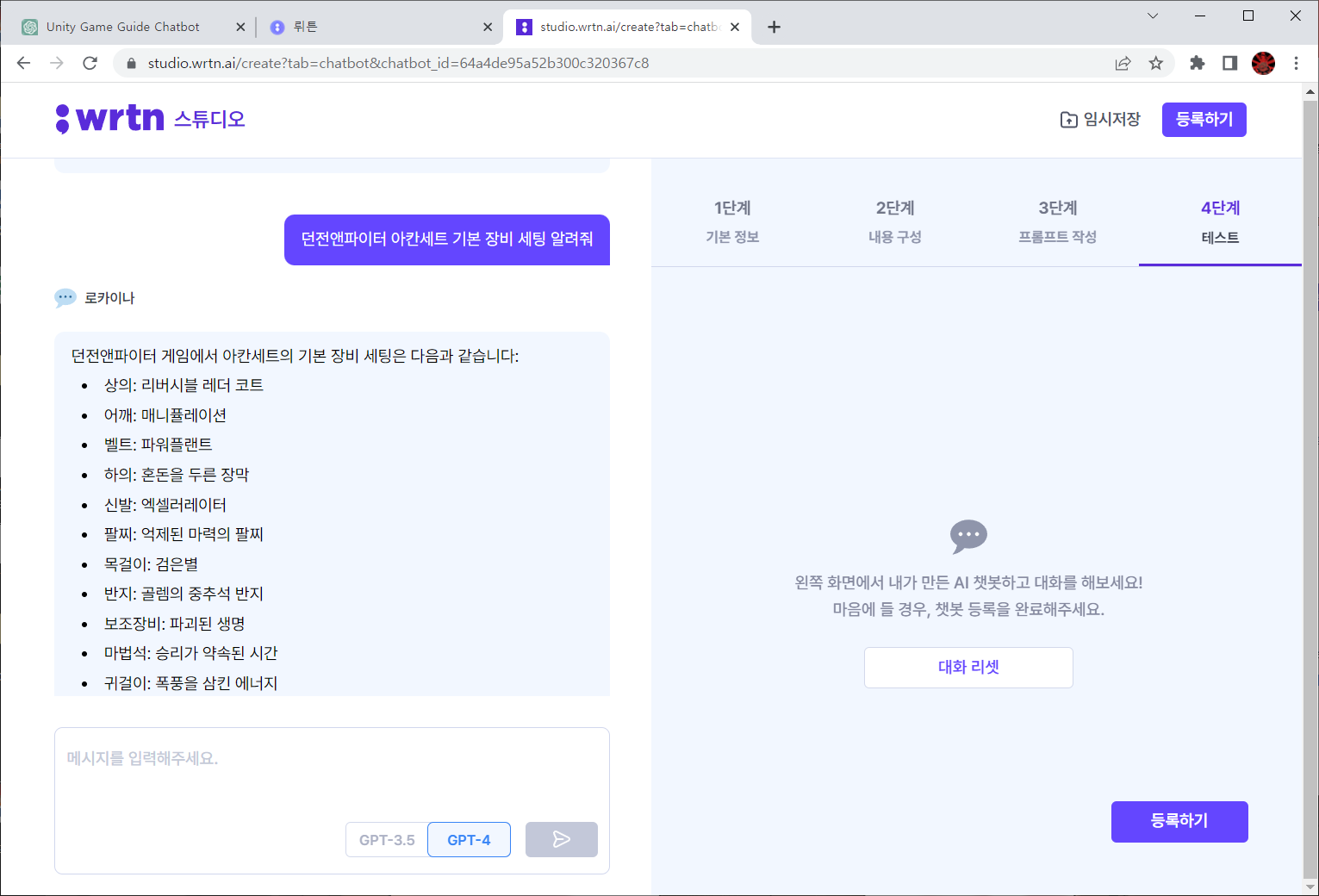Reload the page with refresh icon
This screenshot has height=896, width=1319.
90,63
